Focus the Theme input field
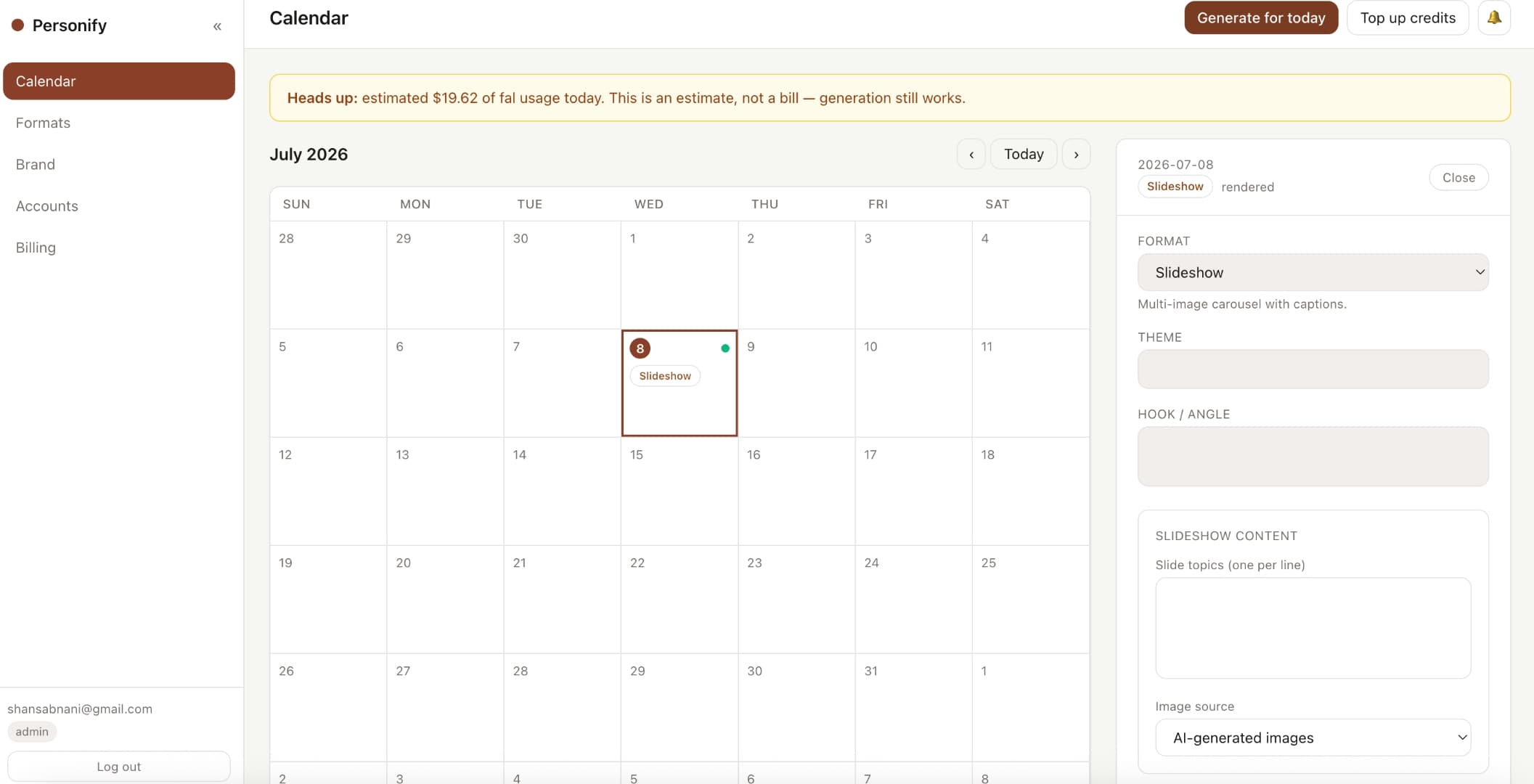This screenshot has width=1534, height=784. 1313,369
